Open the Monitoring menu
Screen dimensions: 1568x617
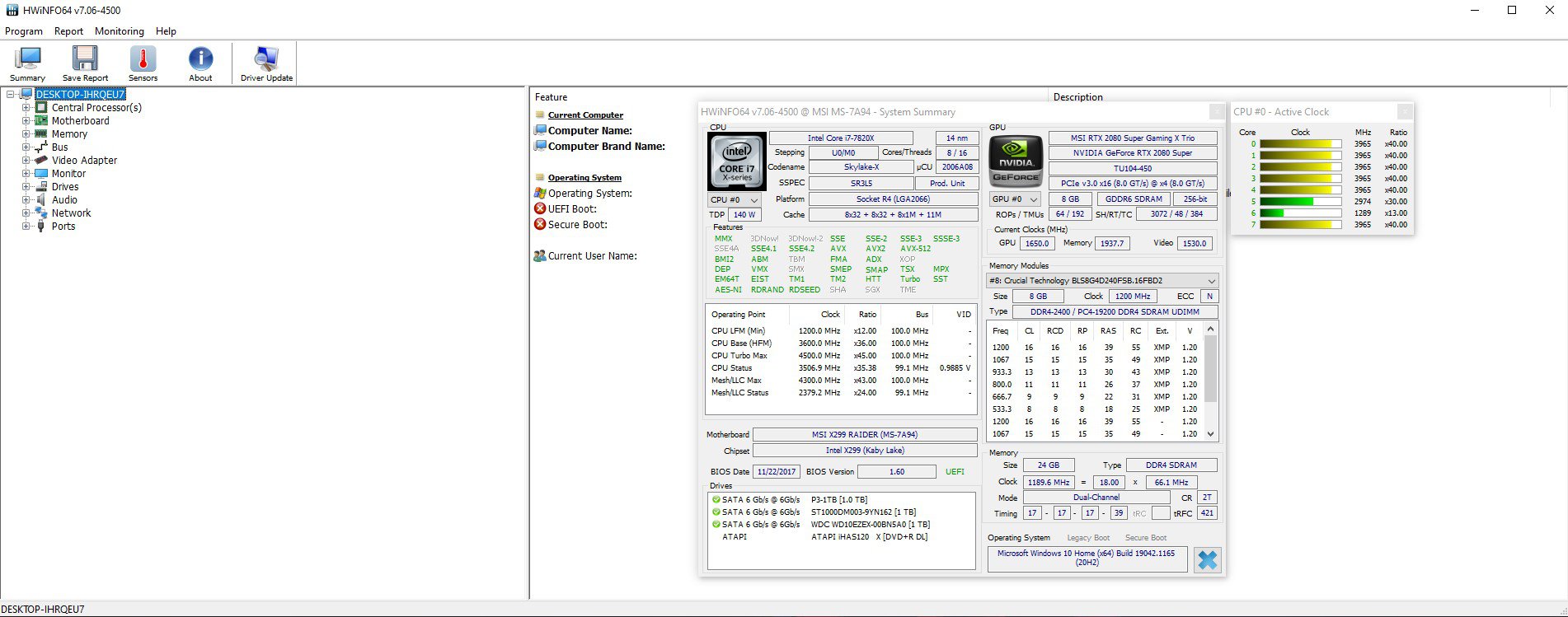[x=120, y=31]
